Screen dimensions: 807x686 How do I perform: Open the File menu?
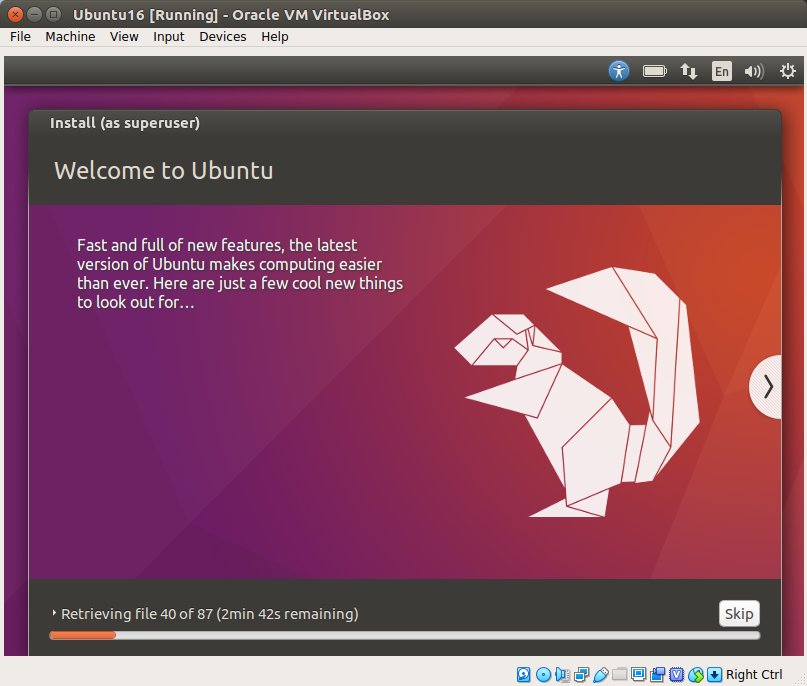(x=21, y=37)
